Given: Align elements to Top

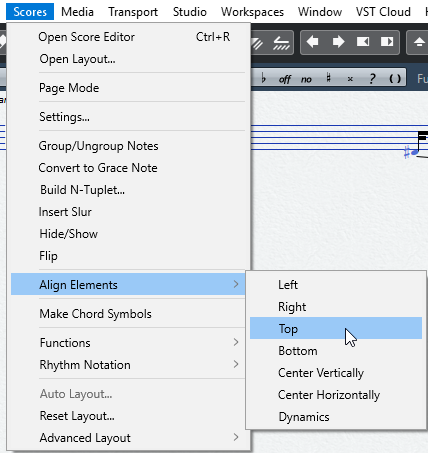Looking at the screenshot, I should point(336,328).
